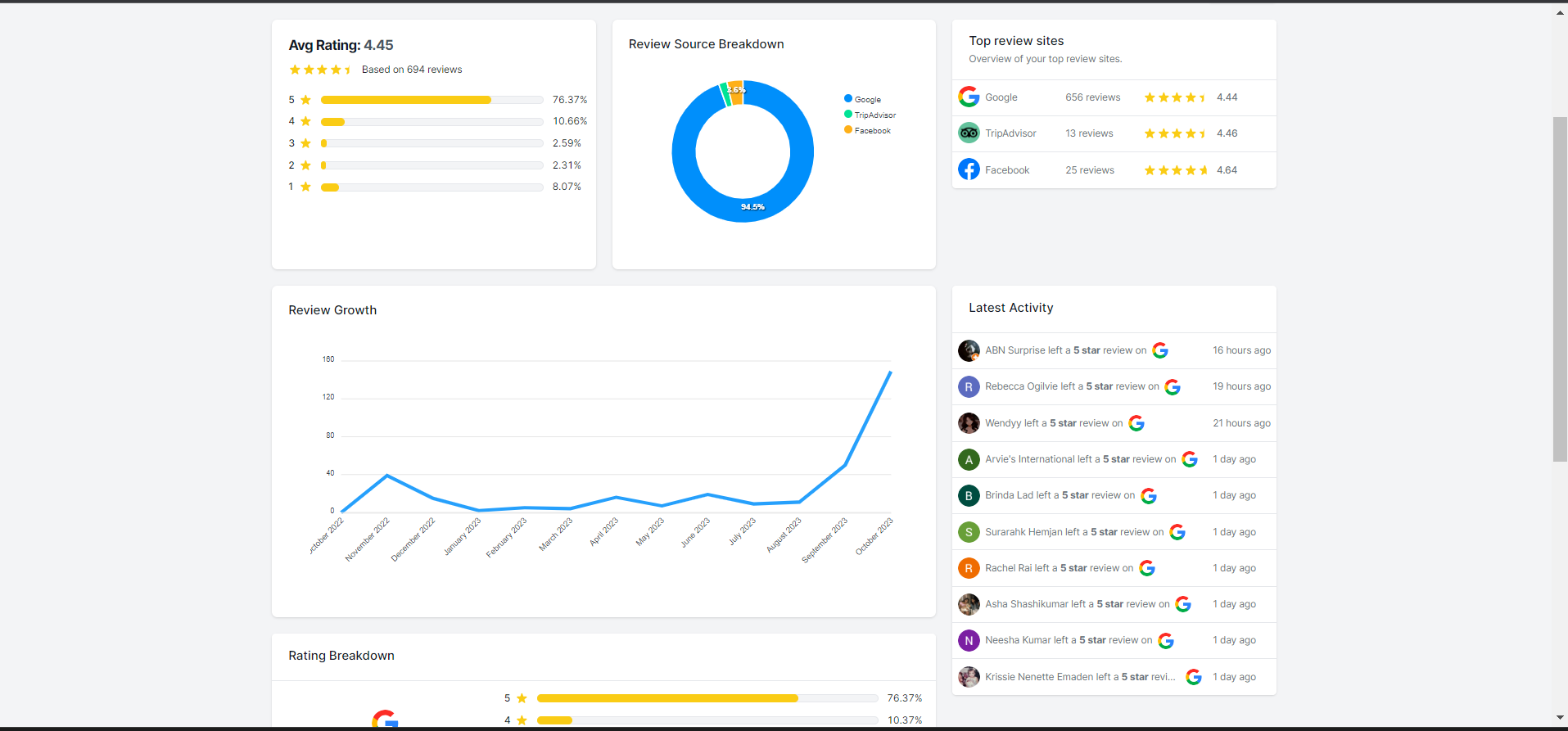Click Rebecca Ogilvie's R avatar
This screenshot has width=1568, height=731.
point(969,386)
